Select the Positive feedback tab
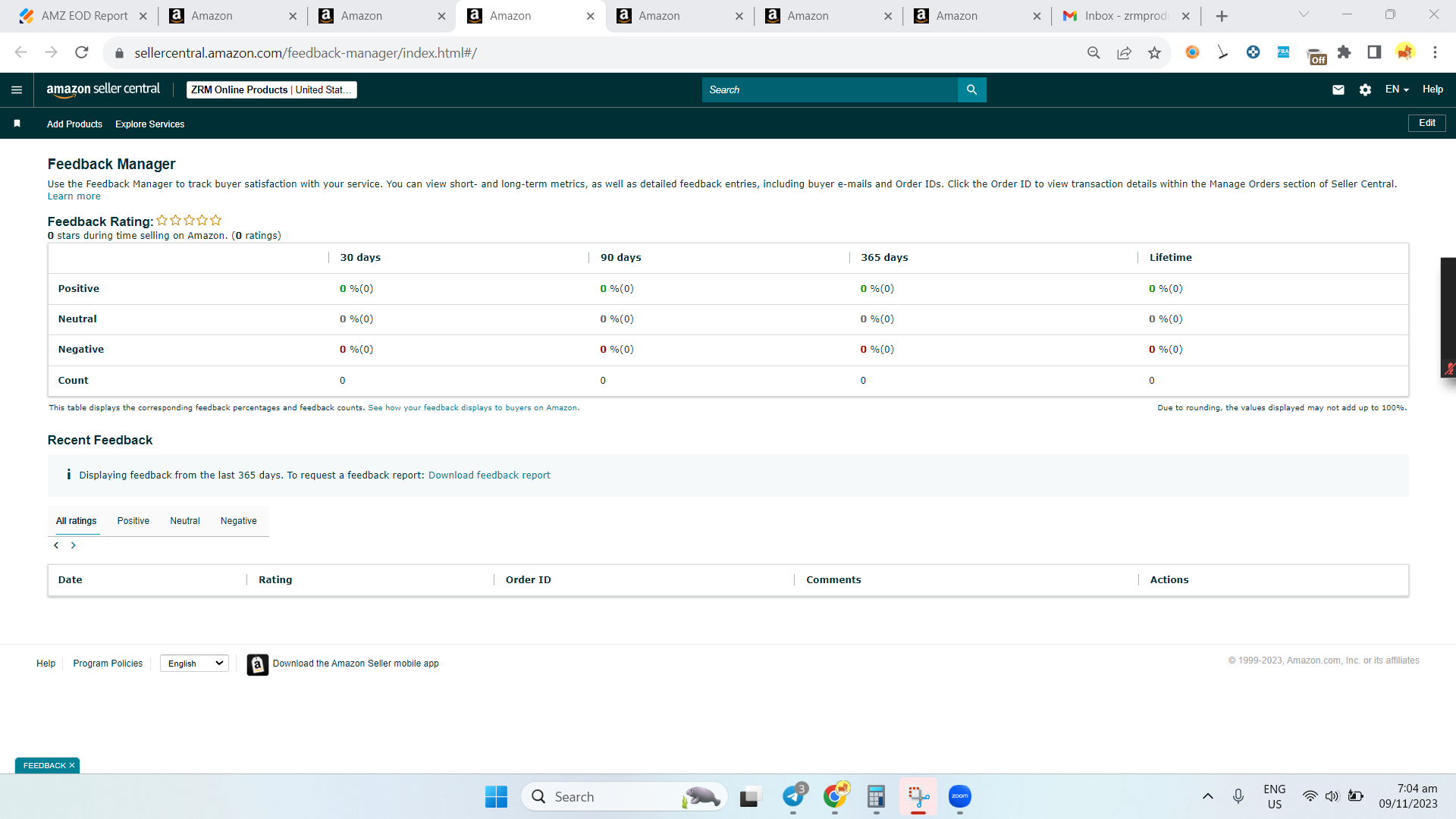 [x=133, y=521]
